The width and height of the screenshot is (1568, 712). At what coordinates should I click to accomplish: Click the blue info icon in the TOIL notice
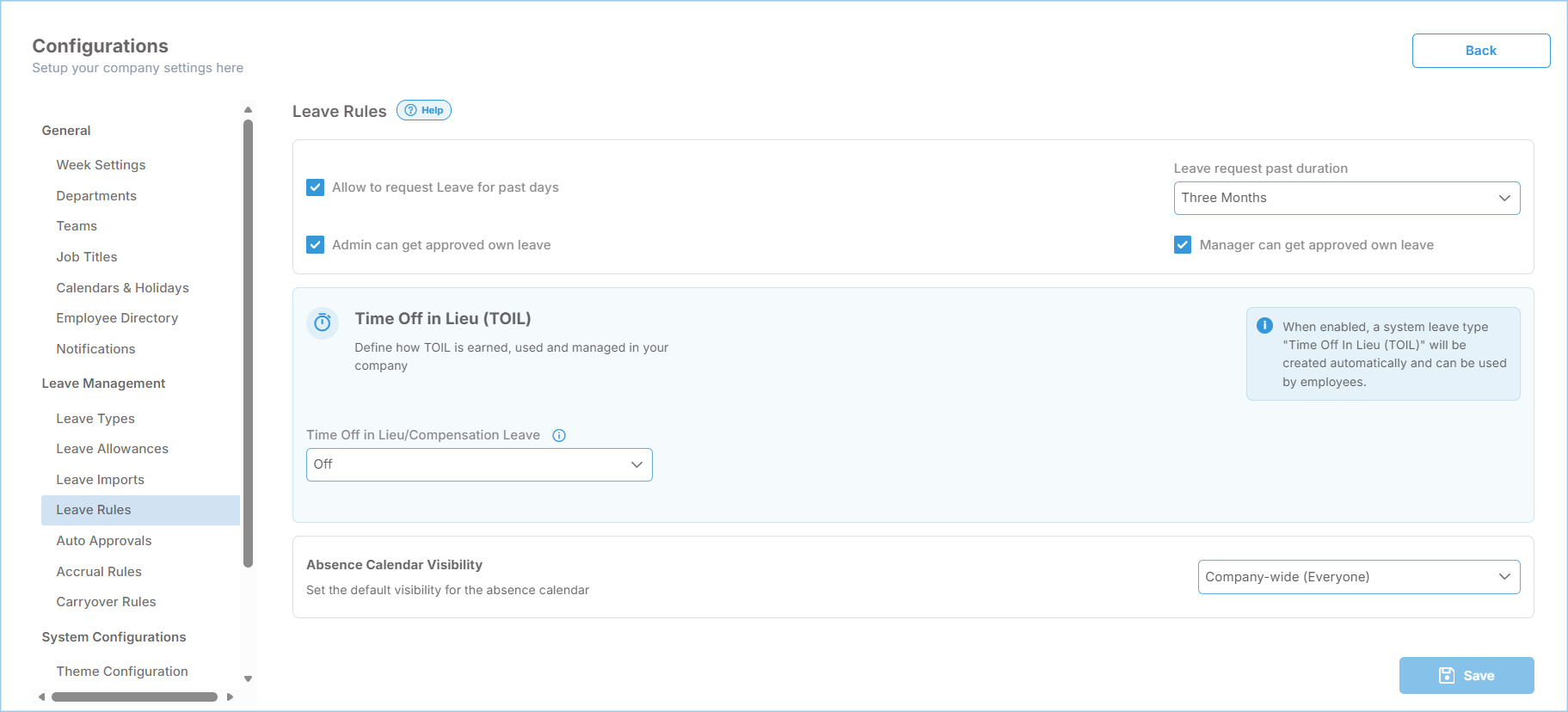click(1264, 326)
